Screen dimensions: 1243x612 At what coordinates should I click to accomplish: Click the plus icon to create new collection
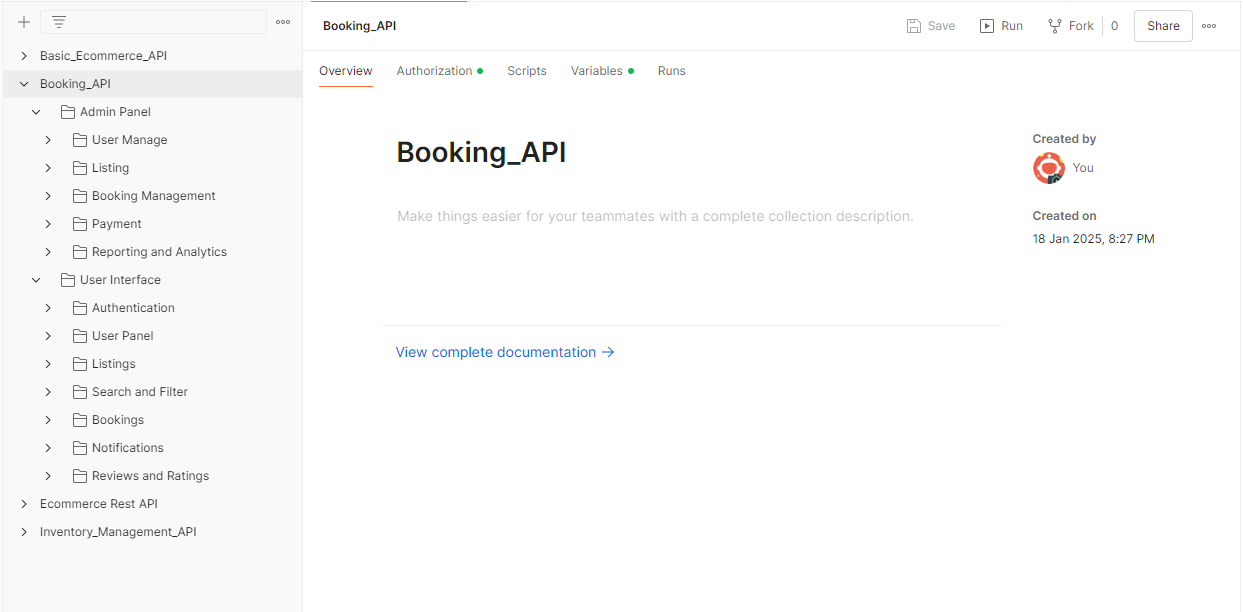click(24, 22)
